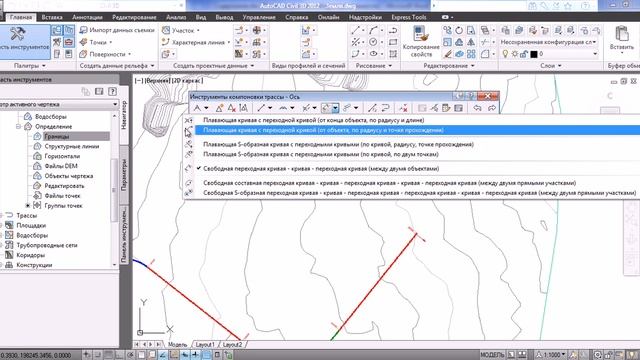Viewport: 640px width, 360px height.
Task: Click the Array edit tool icon
Action: (x=471, y=54)
